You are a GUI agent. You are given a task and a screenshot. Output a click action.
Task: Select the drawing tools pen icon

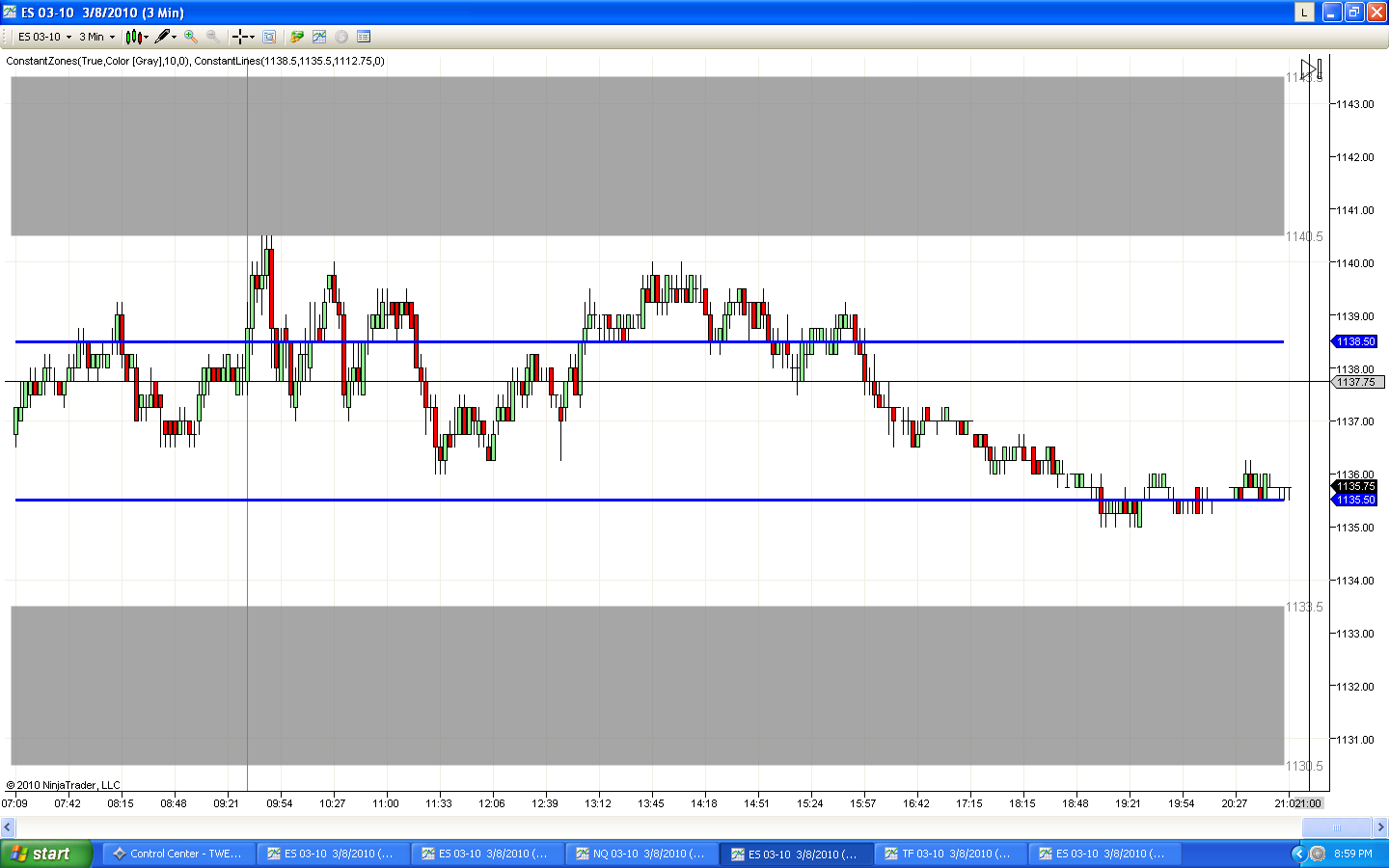[162, 37]
